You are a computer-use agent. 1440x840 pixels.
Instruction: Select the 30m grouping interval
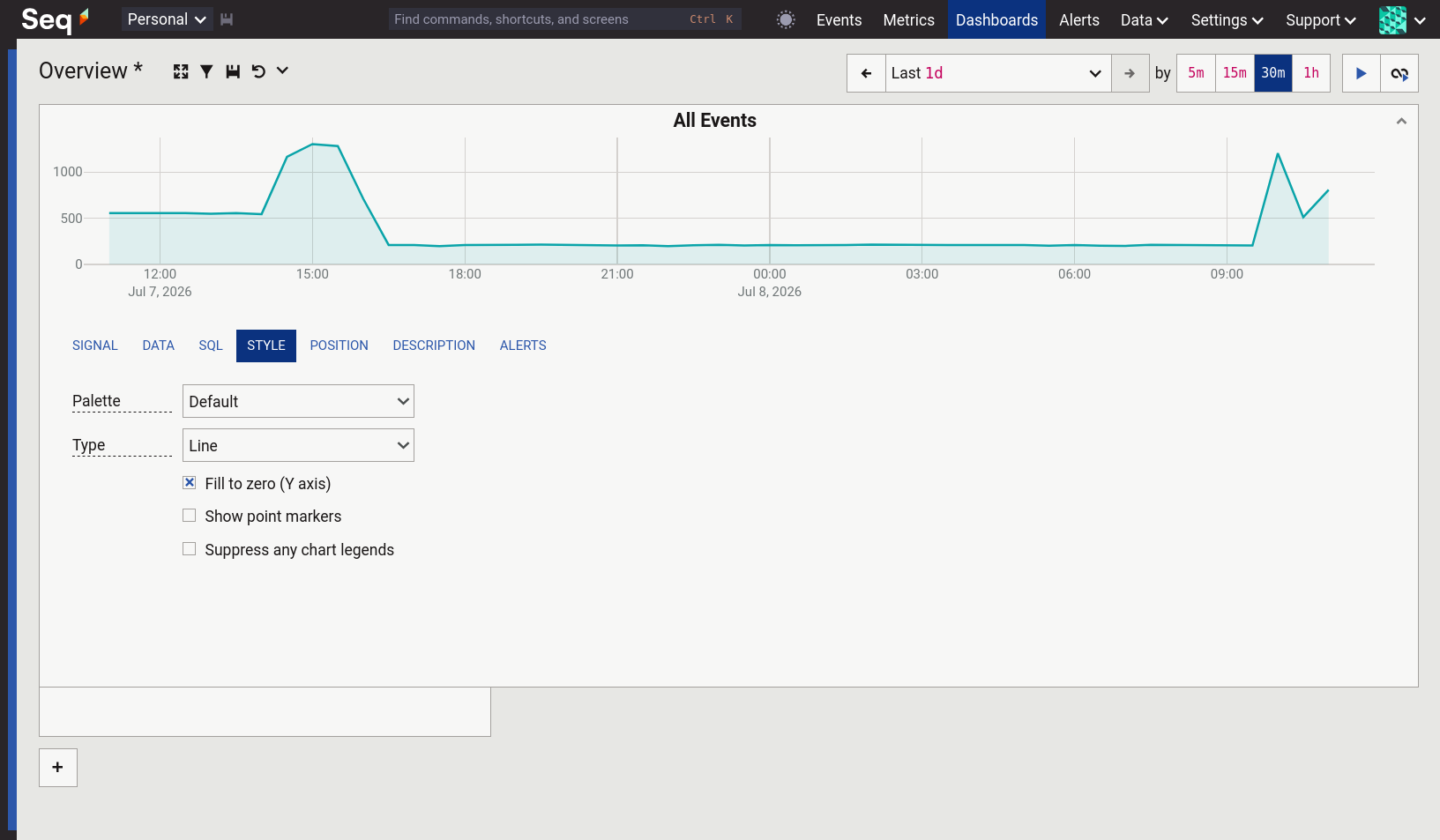click(x=1273, y=73)
